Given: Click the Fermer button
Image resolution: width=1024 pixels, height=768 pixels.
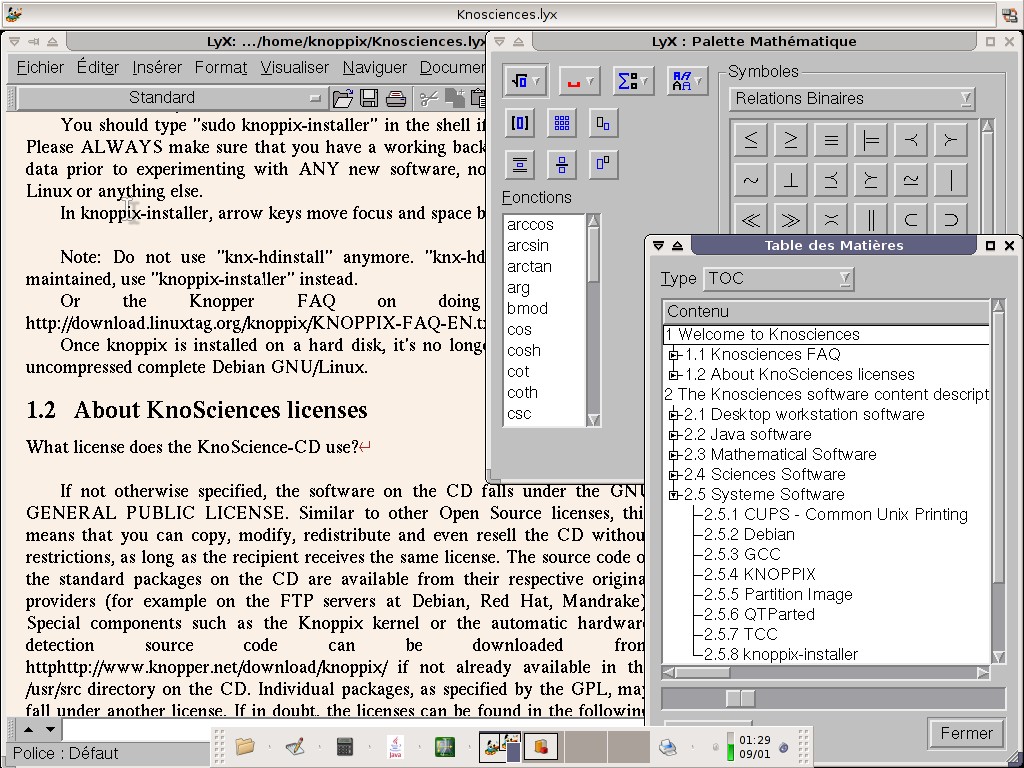Looking at the screenshot, I should 965,733.
